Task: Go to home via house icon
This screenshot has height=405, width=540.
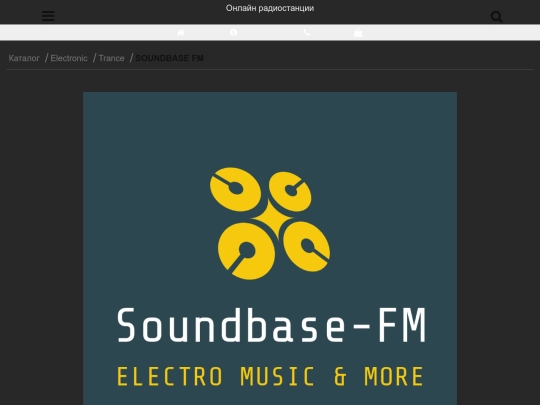Action: pyautogui.click(x=181, y=32)
